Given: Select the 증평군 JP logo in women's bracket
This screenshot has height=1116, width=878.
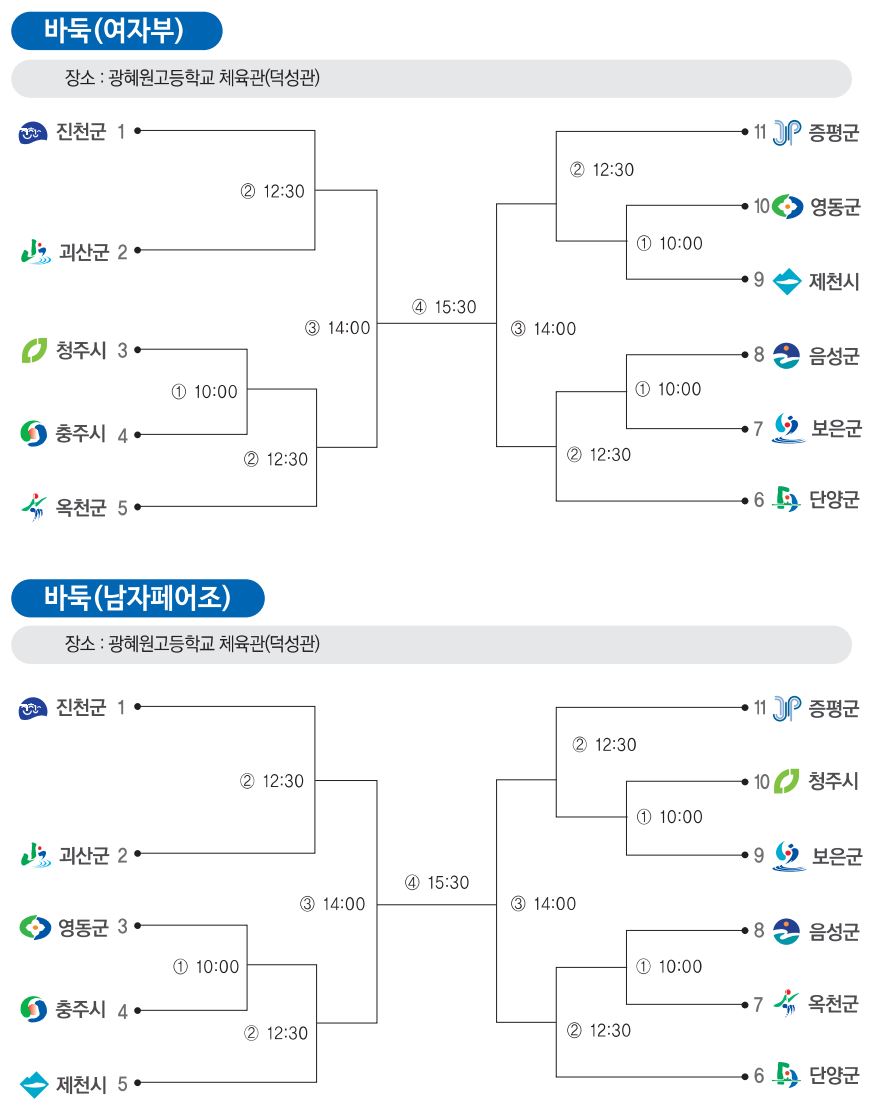Looking at the screenshot, I should [786, 132].
